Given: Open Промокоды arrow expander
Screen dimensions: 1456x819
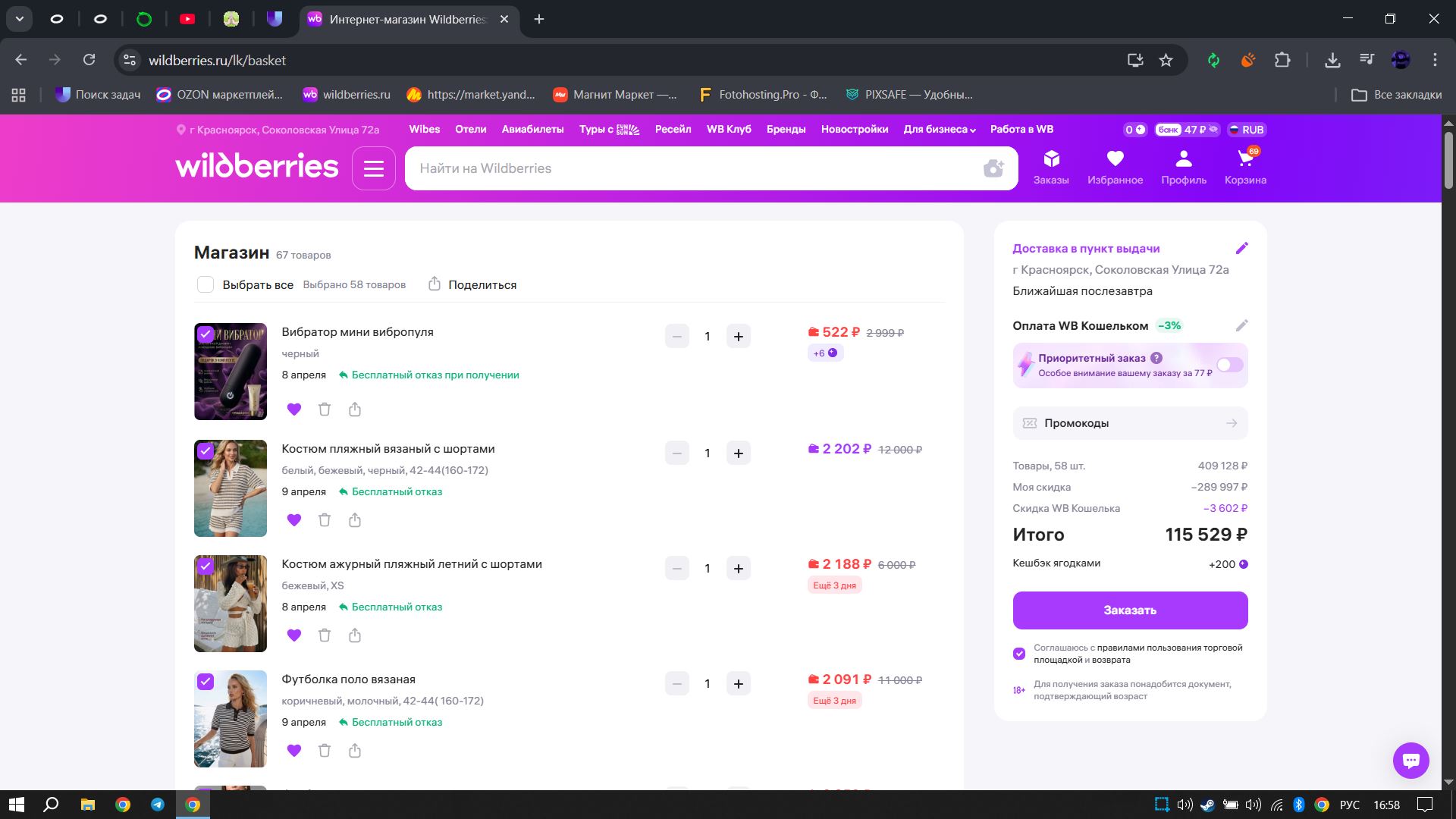Looking at the screenshot, I should [1231, 423].
